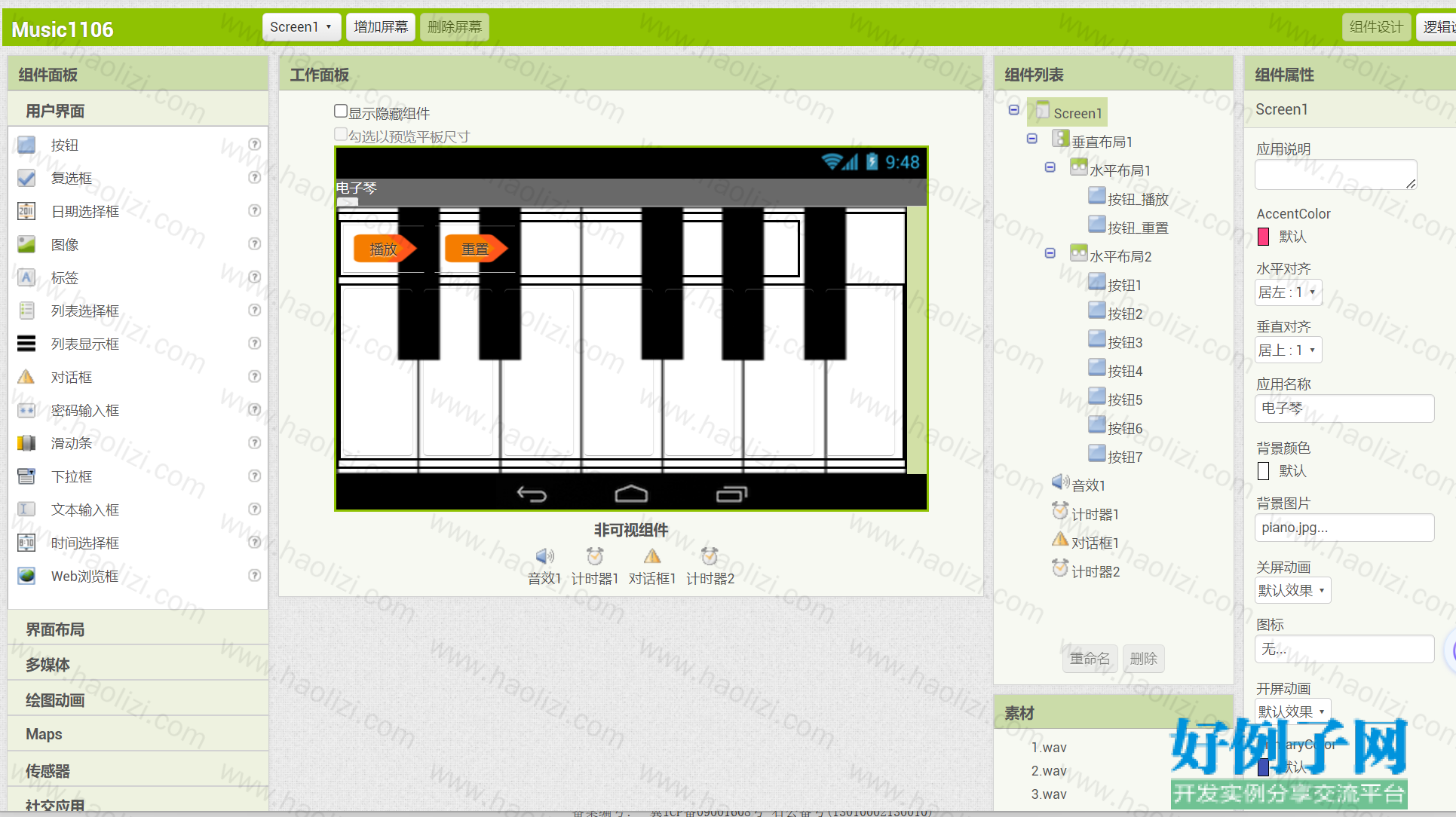Click the 删除屏幕 button
Screen dimensions: 1456x817
[x=455, y=27]
